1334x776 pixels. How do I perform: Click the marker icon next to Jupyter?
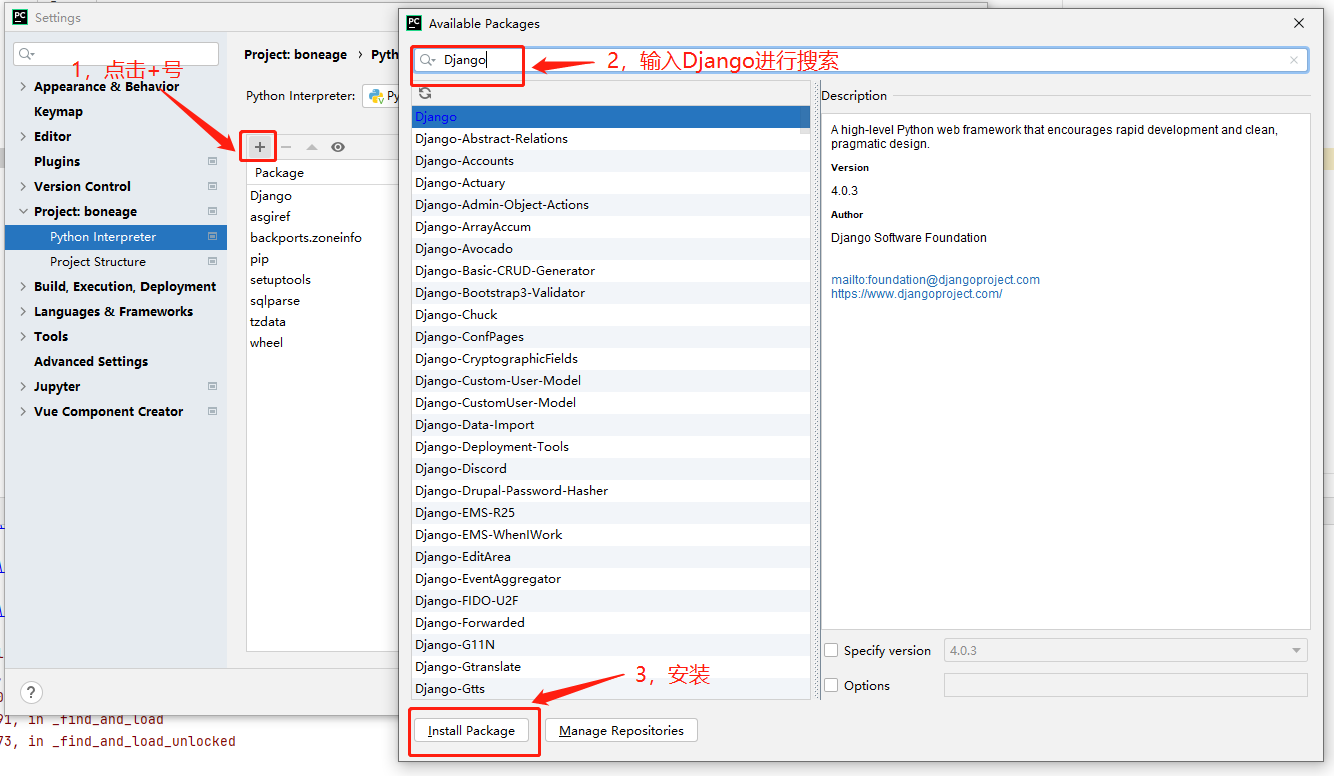pyautogui.click(x=212, y=386)
